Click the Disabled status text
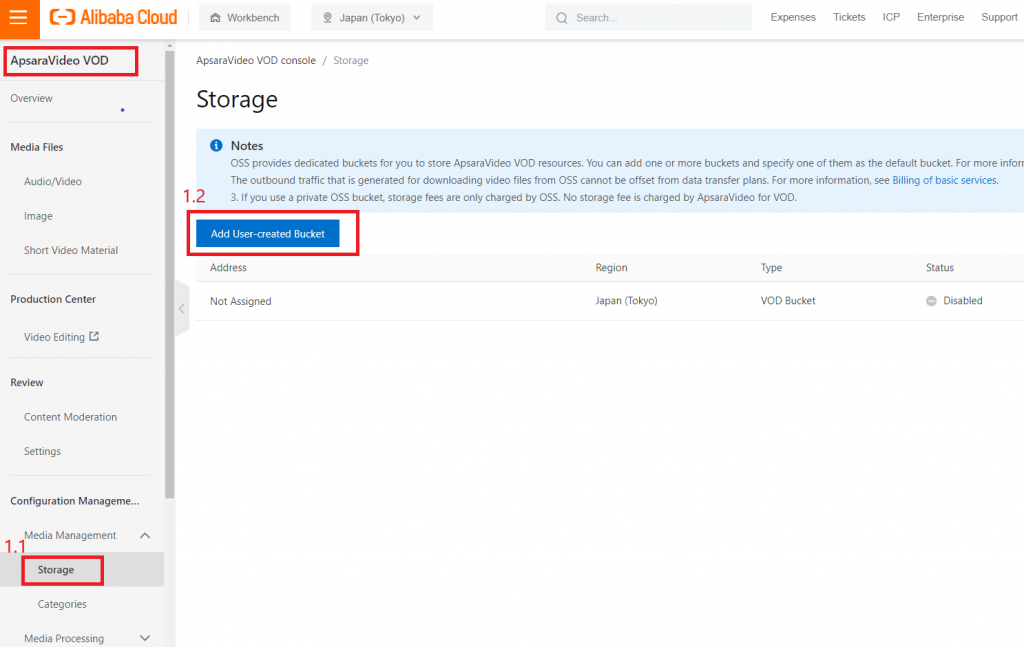The width and height of the screenshot is (1024, 647). coord(963,301)
